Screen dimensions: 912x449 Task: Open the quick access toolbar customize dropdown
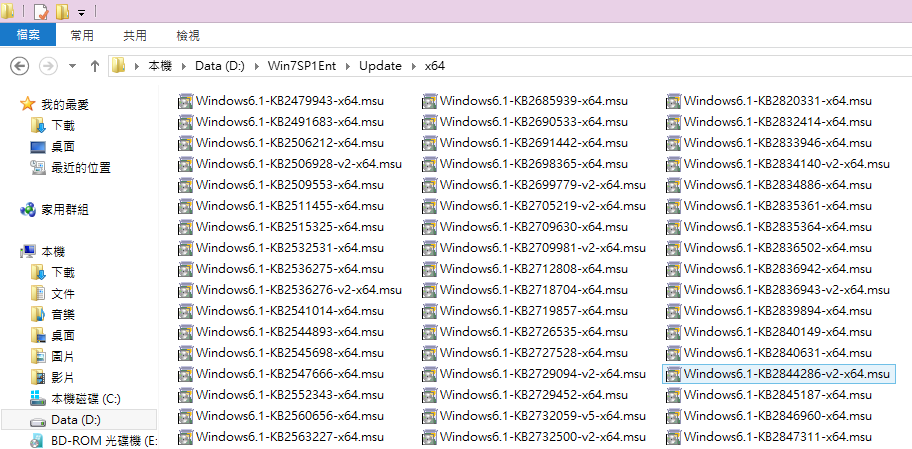click(81, 12)
